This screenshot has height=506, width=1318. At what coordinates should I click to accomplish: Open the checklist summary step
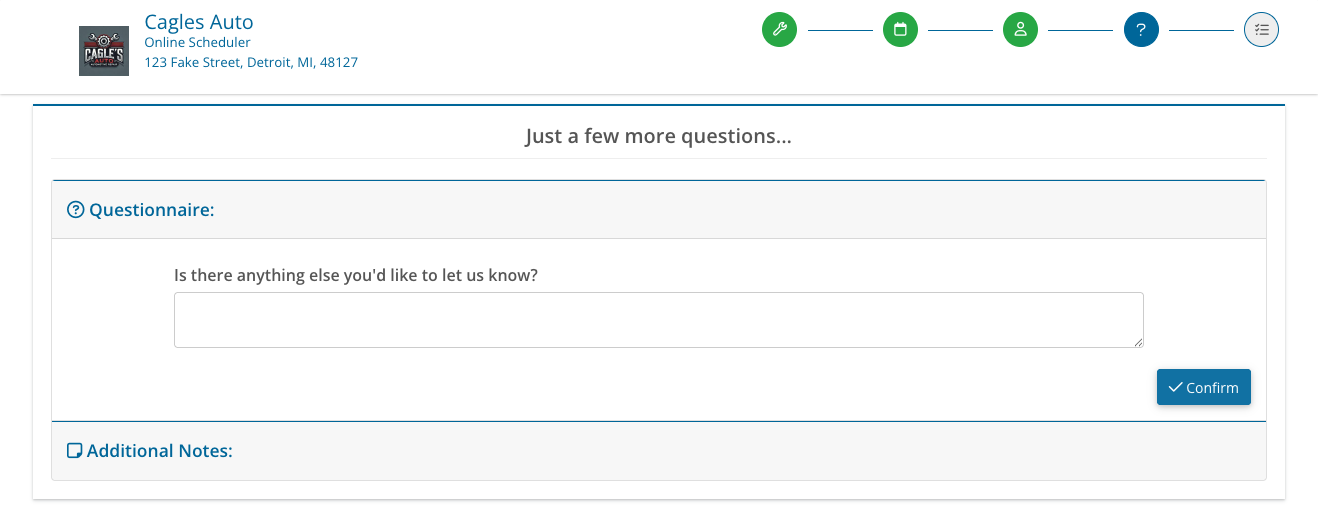[1261, 29]
